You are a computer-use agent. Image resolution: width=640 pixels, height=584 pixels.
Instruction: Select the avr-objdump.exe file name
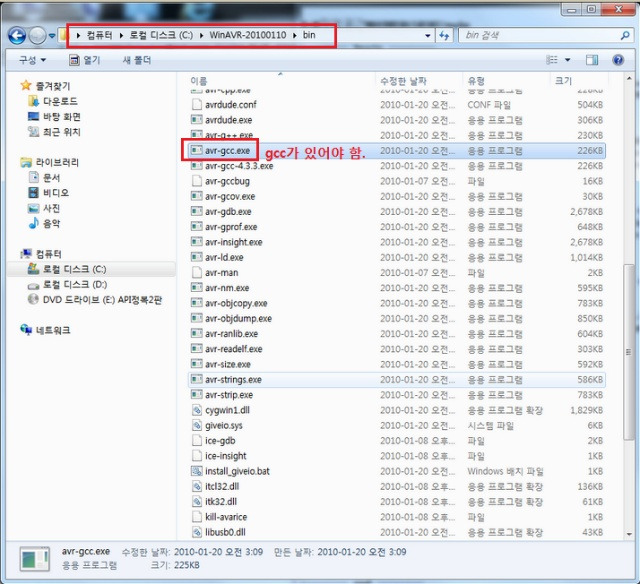pos(238,318)
